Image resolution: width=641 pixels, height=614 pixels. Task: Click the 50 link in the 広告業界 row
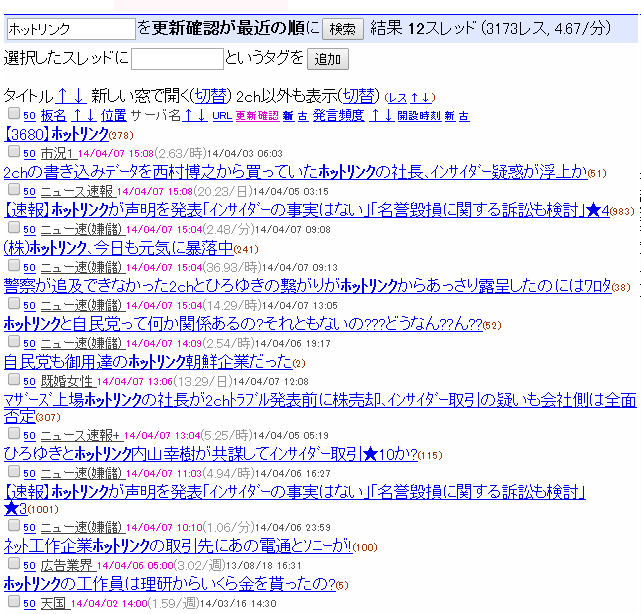click(x=29, y=566)
